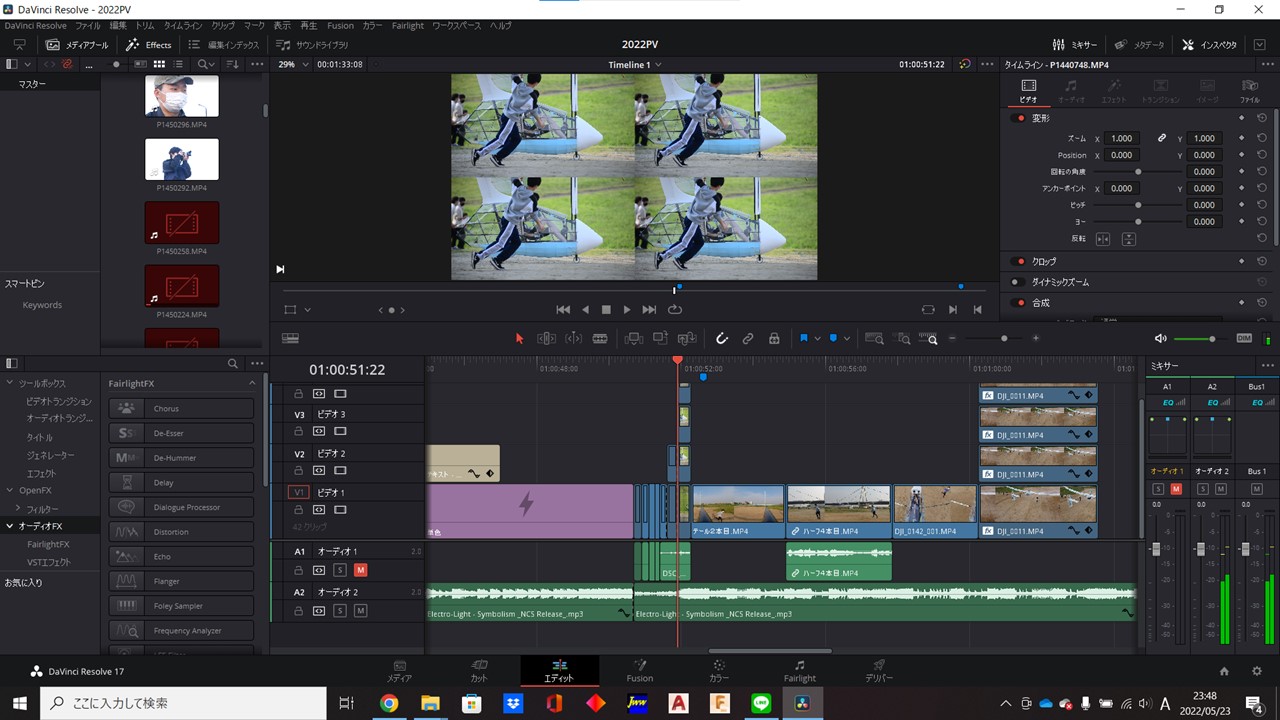Image resolution: width=1280 pixels, height=720 pixels.
Task: Click the horizontal flip icon in 反転
Action: coord(1103,239)
